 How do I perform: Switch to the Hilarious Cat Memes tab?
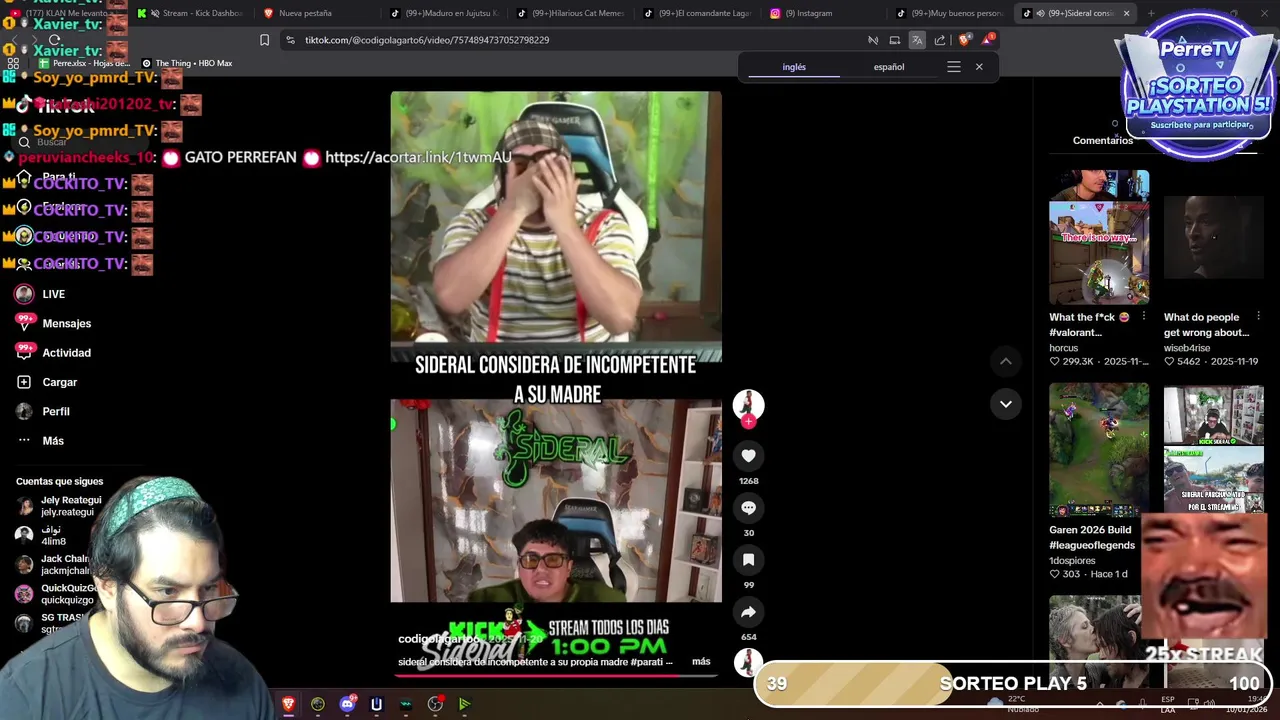pos(572,13)
